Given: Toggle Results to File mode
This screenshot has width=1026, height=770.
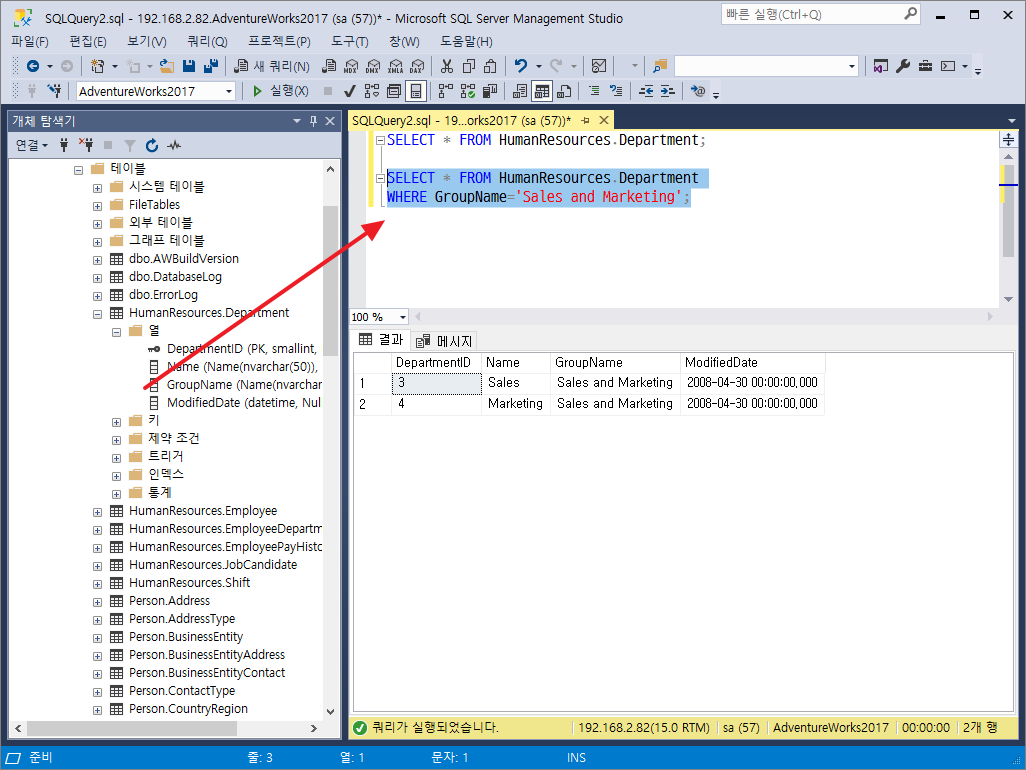Looking at the screenshot, I should coord(564,91).
